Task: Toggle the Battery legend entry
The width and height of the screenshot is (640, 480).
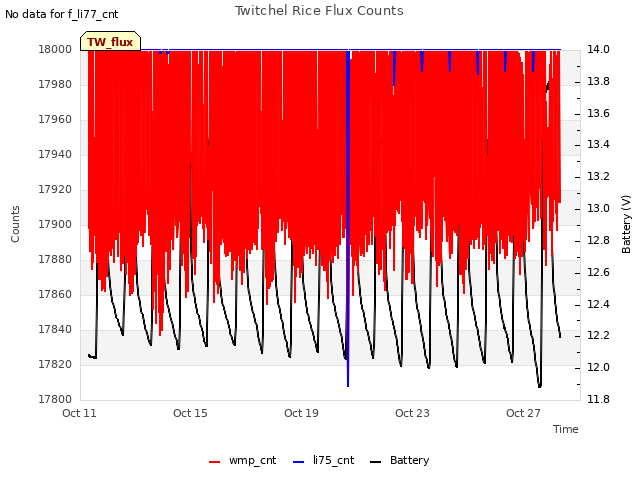Action: pyautogui.click(x=399, y=460)
